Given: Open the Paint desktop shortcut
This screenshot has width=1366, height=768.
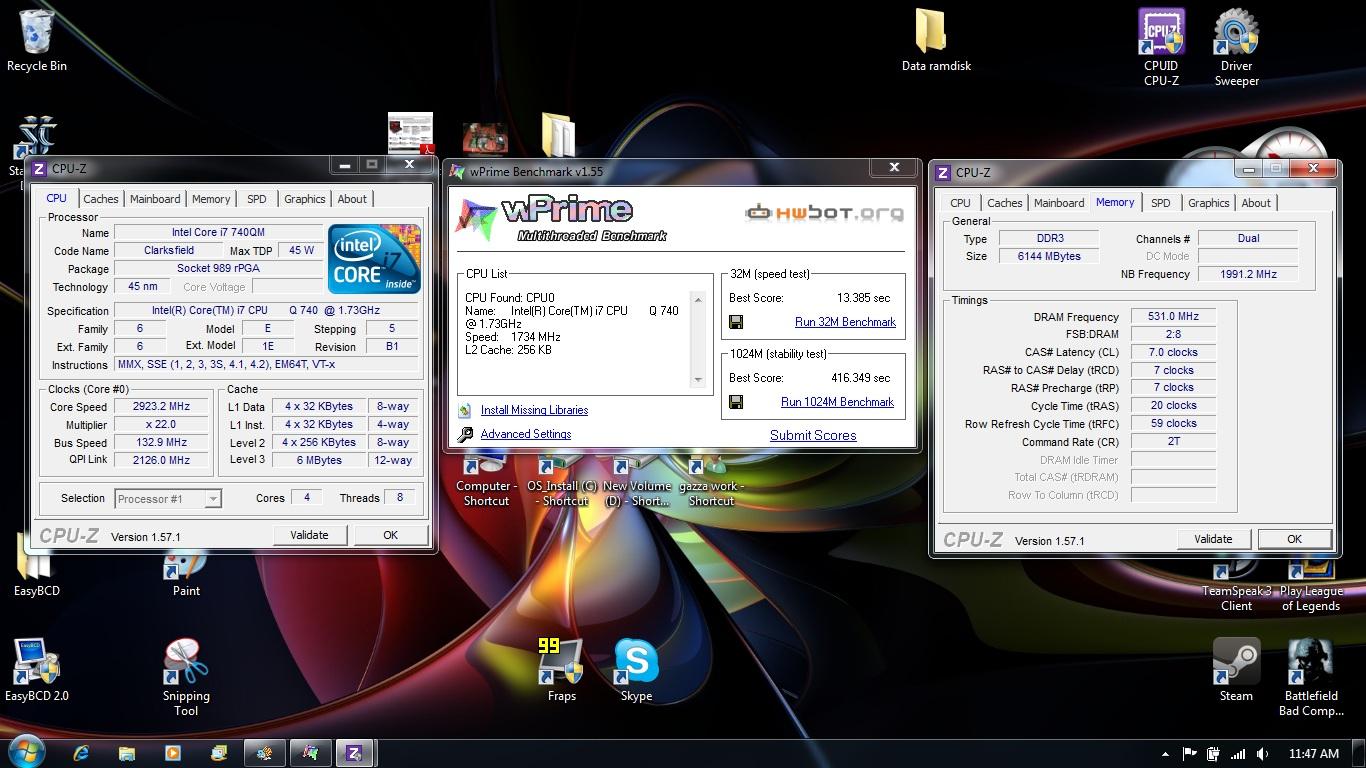Looking at the screenshot, I should [186, 575].
